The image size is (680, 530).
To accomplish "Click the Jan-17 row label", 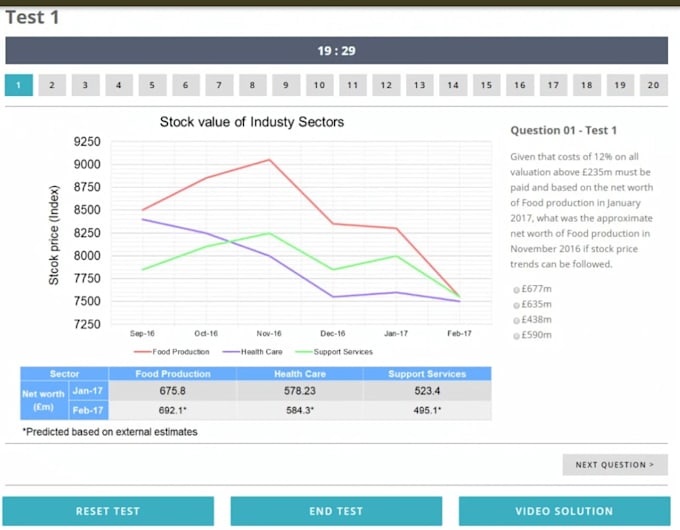I will coord(88,391).
